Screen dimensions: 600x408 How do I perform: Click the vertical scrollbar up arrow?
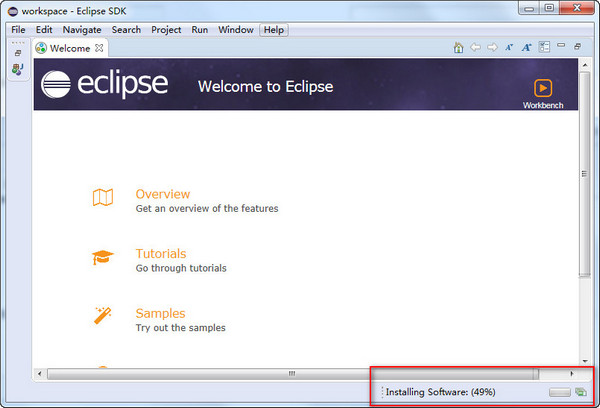click(x=585, y=65)
